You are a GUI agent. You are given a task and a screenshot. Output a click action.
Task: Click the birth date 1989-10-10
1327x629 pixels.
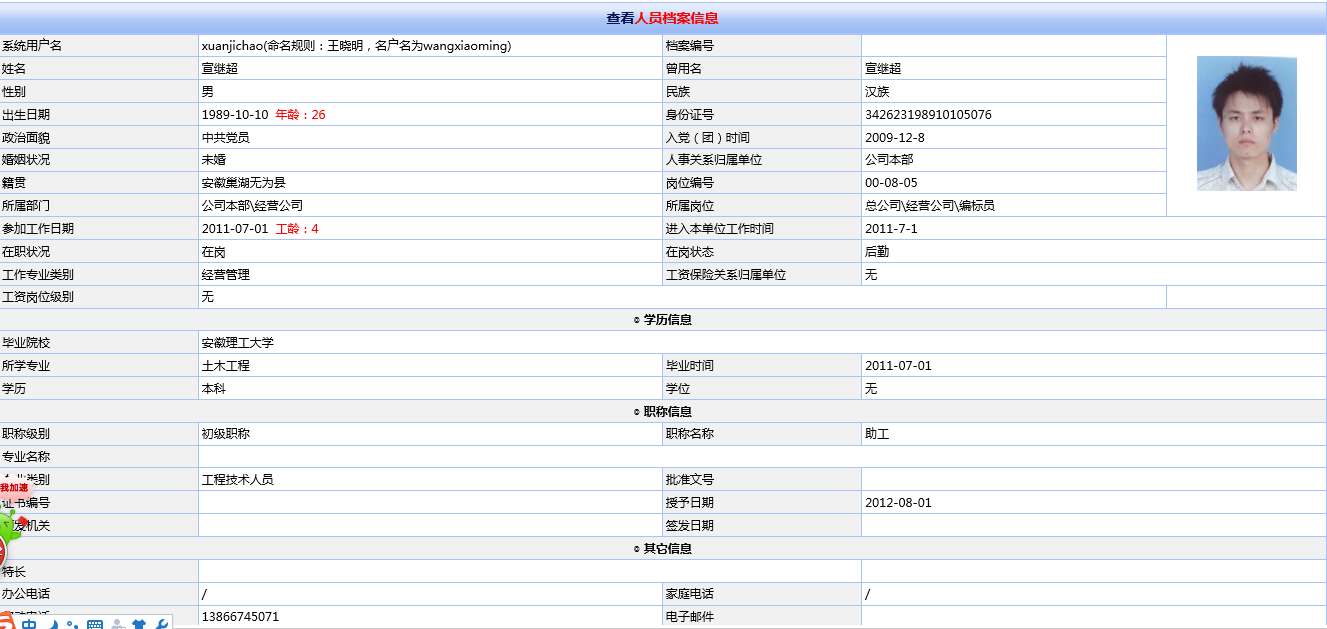pos(235,115)
